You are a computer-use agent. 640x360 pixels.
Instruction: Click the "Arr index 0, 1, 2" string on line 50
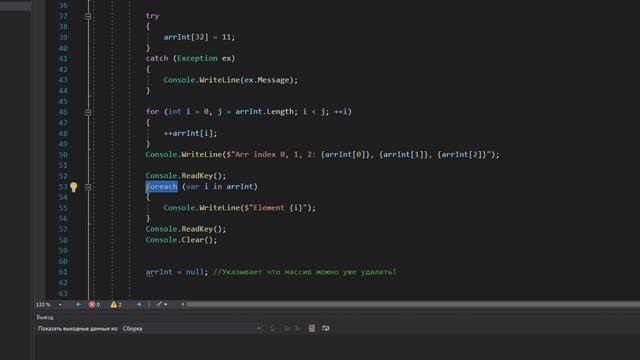click(x=359, y=155)
